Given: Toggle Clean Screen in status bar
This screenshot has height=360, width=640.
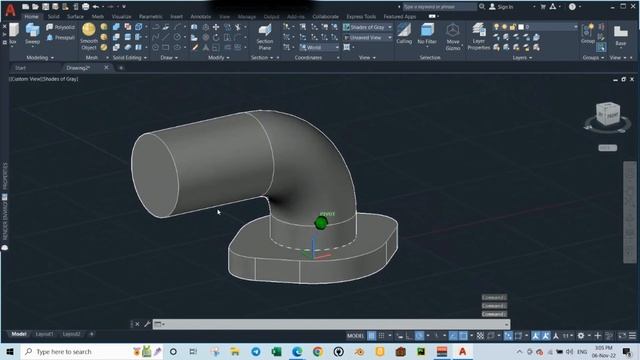Looking at the screenshot, I should (622, 336).
